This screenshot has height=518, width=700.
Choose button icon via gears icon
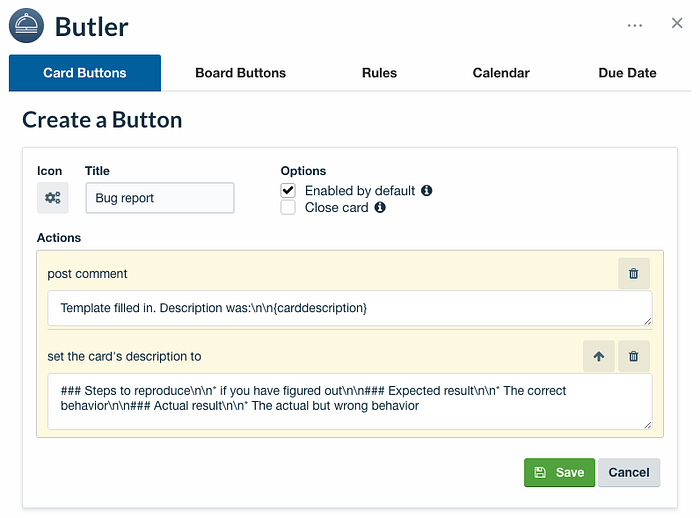(x=52, y=198)
